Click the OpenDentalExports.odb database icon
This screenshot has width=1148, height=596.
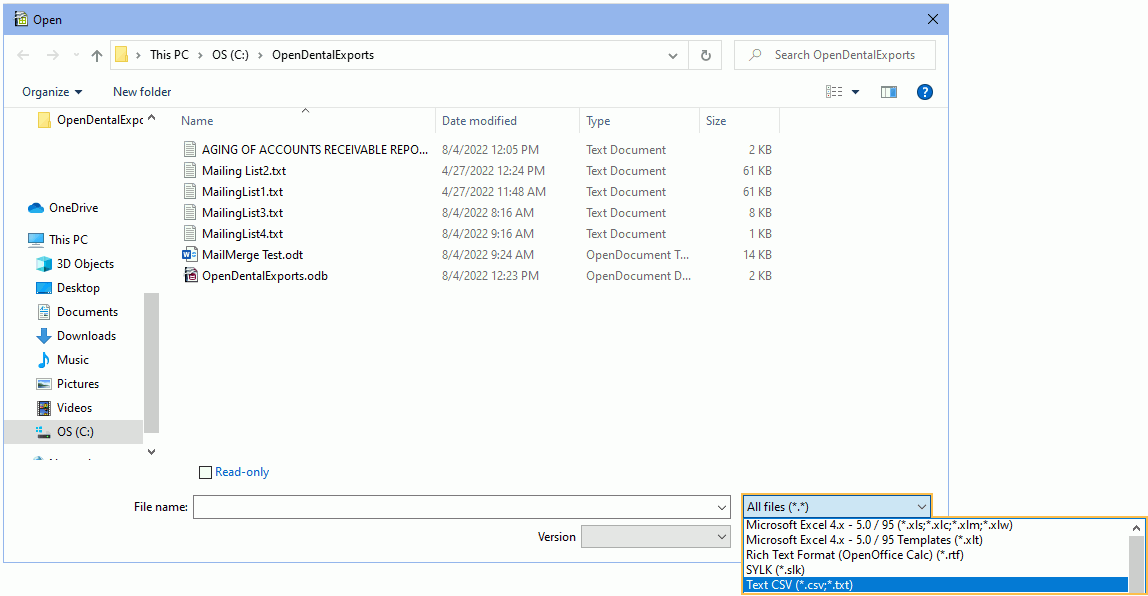tap(190, 276)
